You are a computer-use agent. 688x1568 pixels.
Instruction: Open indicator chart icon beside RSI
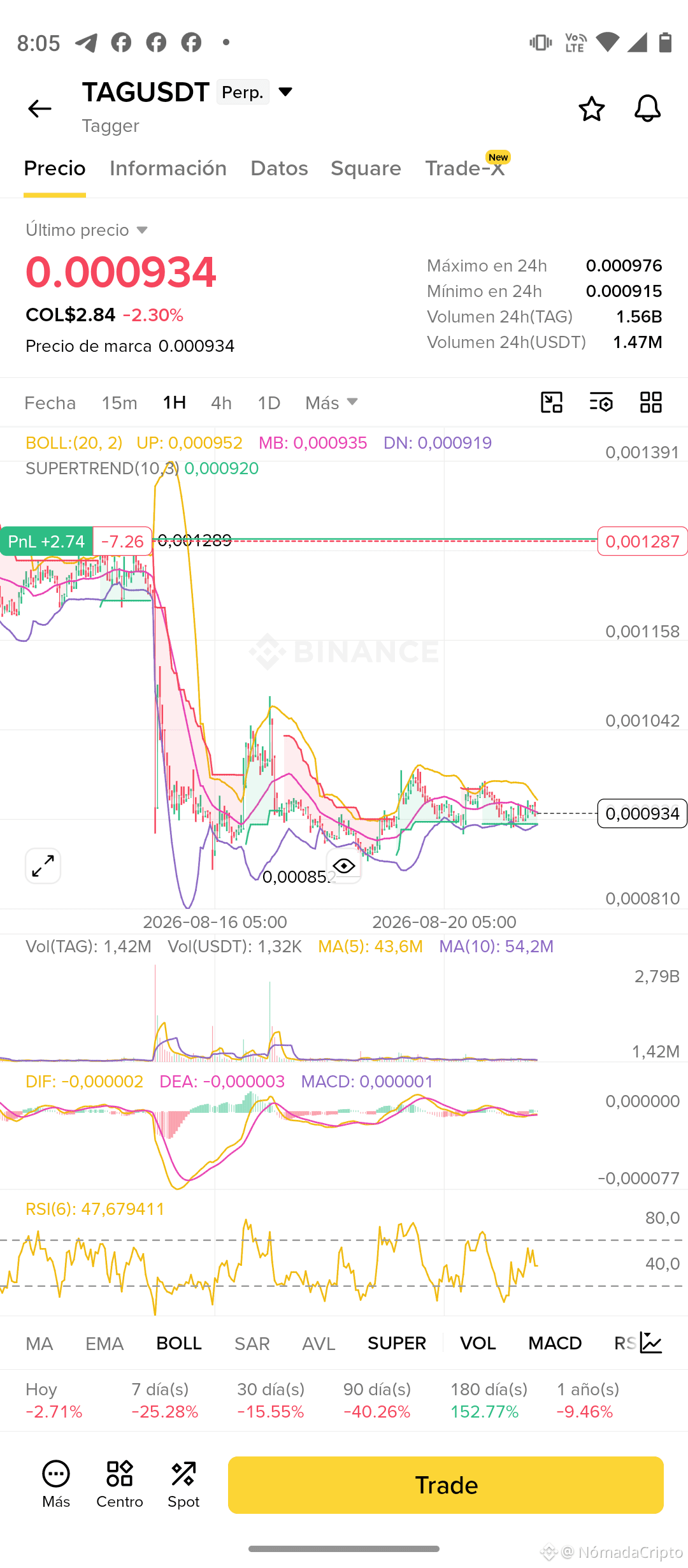pyautogui.click(x=651, y=1343)
